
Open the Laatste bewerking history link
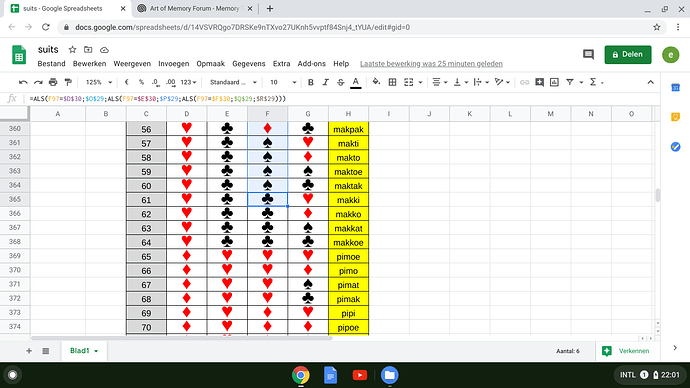[431, 64]
